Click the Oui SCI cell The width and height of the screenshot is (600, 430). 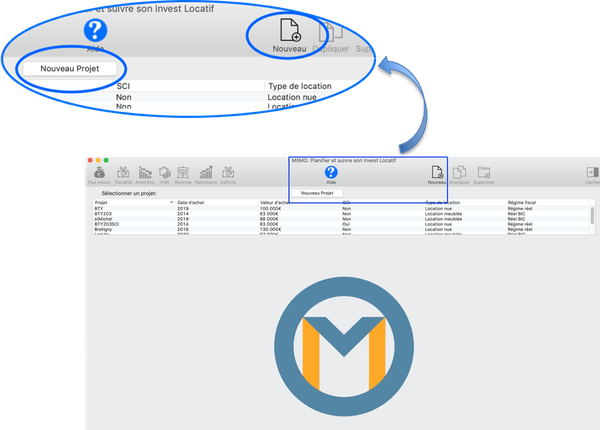click(346, 224)
